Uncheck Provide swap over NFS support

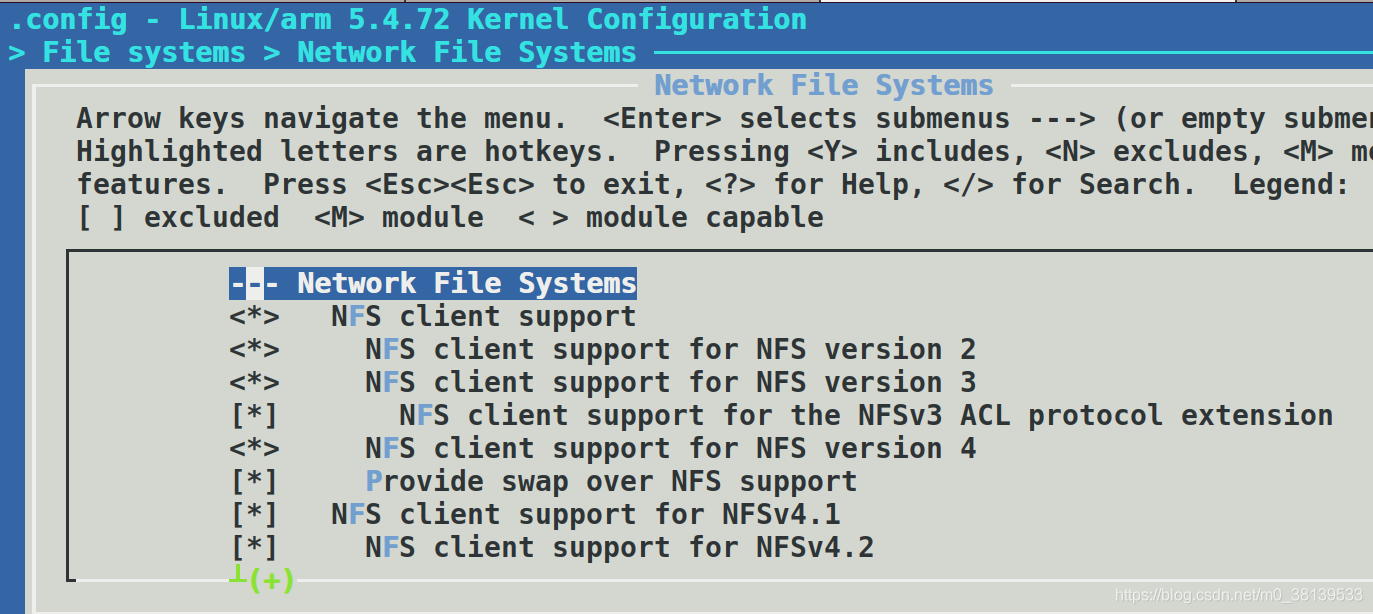point(254,482)
